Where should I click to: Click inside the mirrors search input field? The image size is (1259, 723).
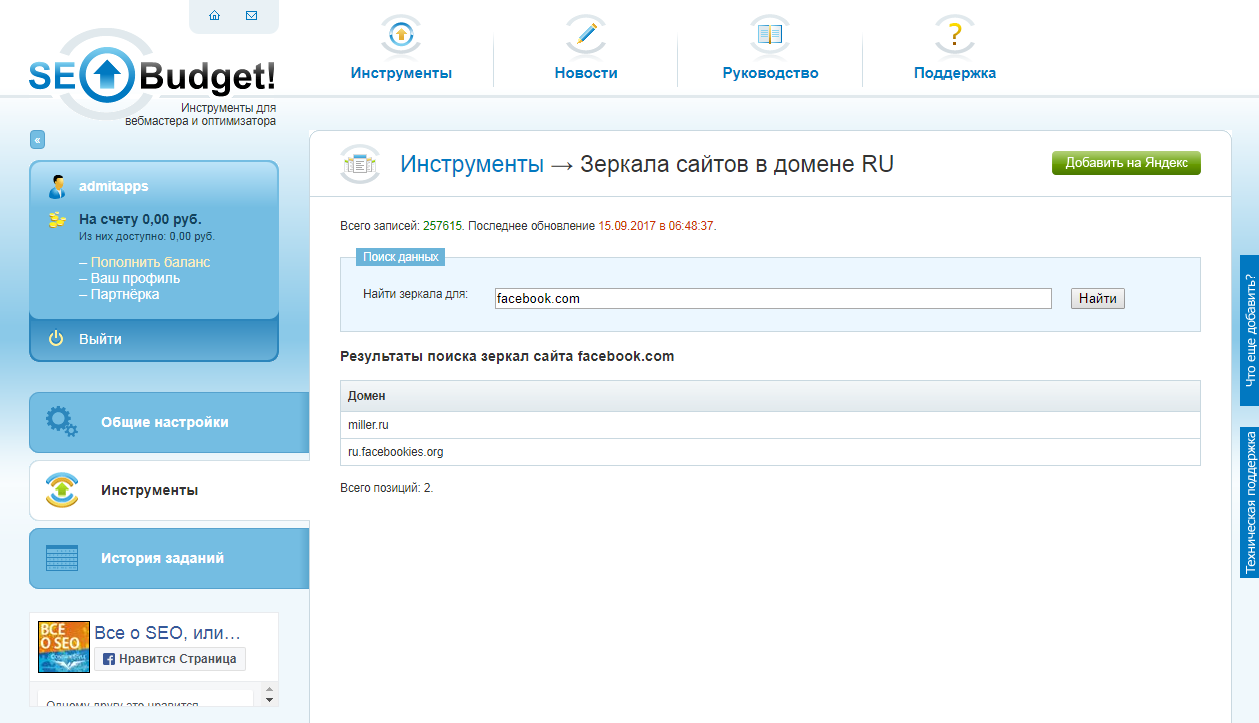point(770,298)
